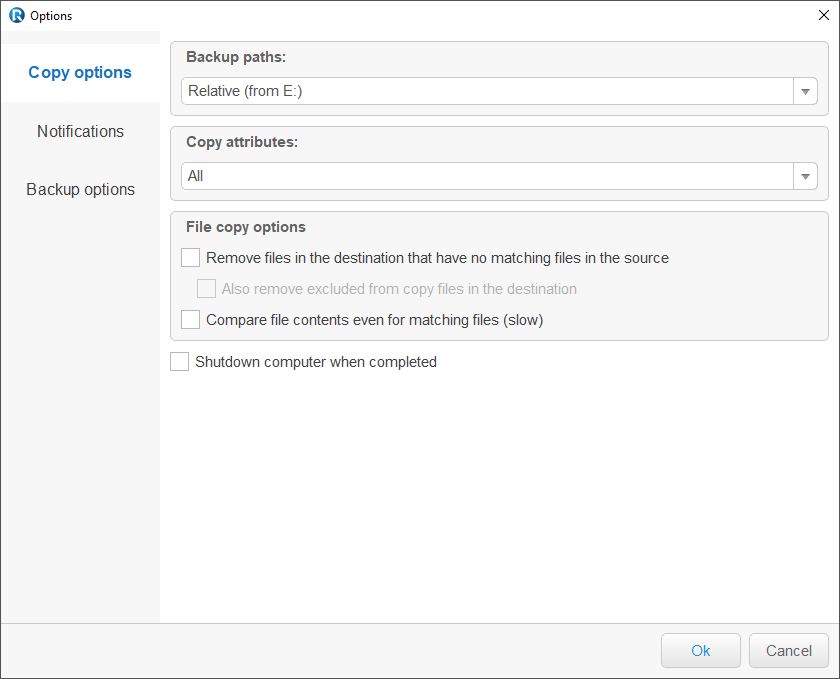This screenshot has width=840, height=679.
Task: Click the 'Options' window title text
Action: point(51,16)
